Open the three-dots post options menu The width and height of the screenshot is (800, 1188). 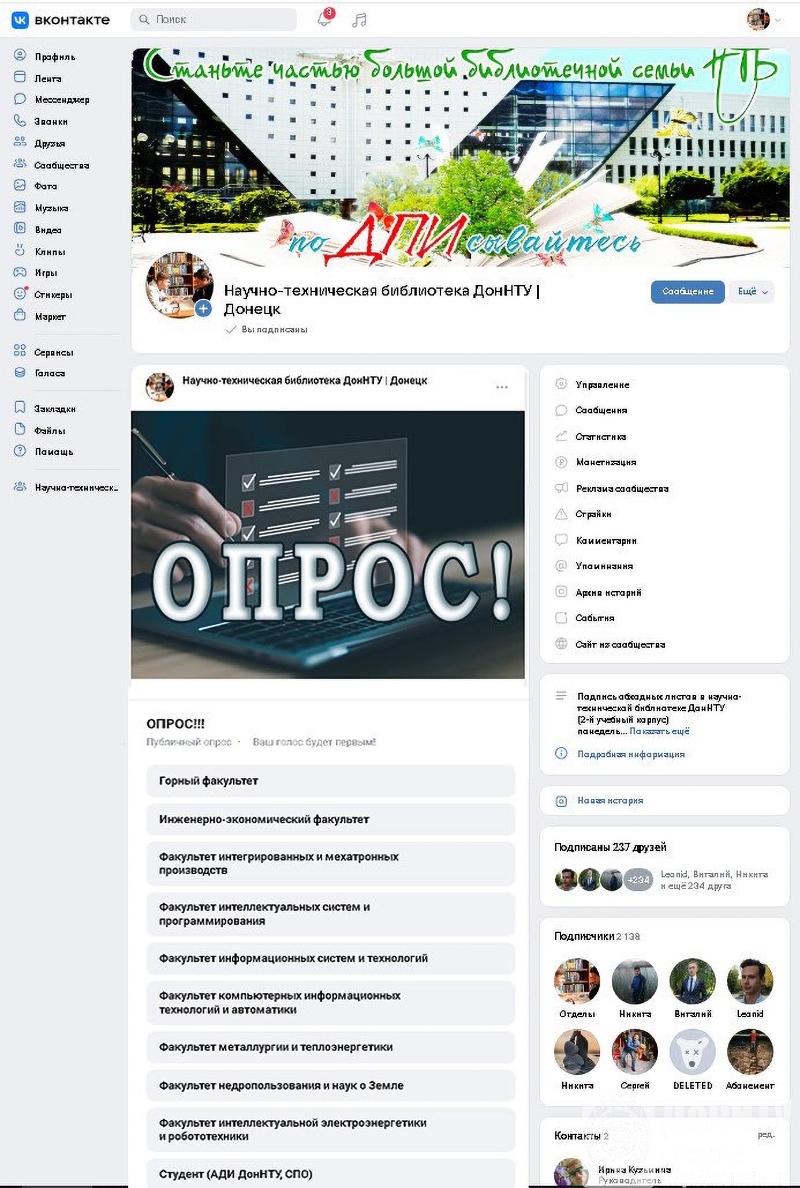[x=502, y=387]
